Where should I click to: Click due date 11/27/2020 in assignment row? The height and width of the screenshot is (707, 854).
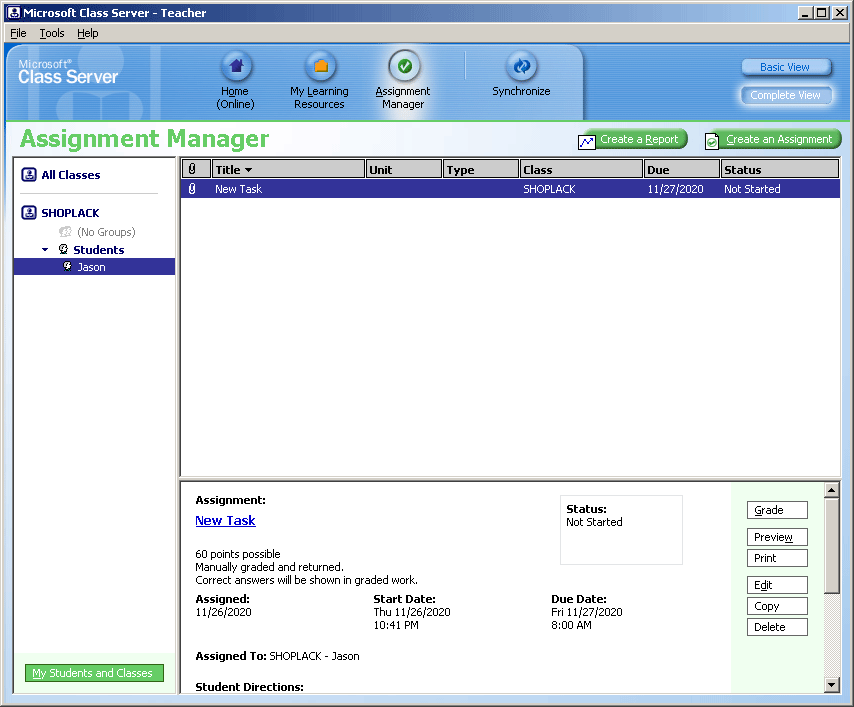tap(675, 189)
